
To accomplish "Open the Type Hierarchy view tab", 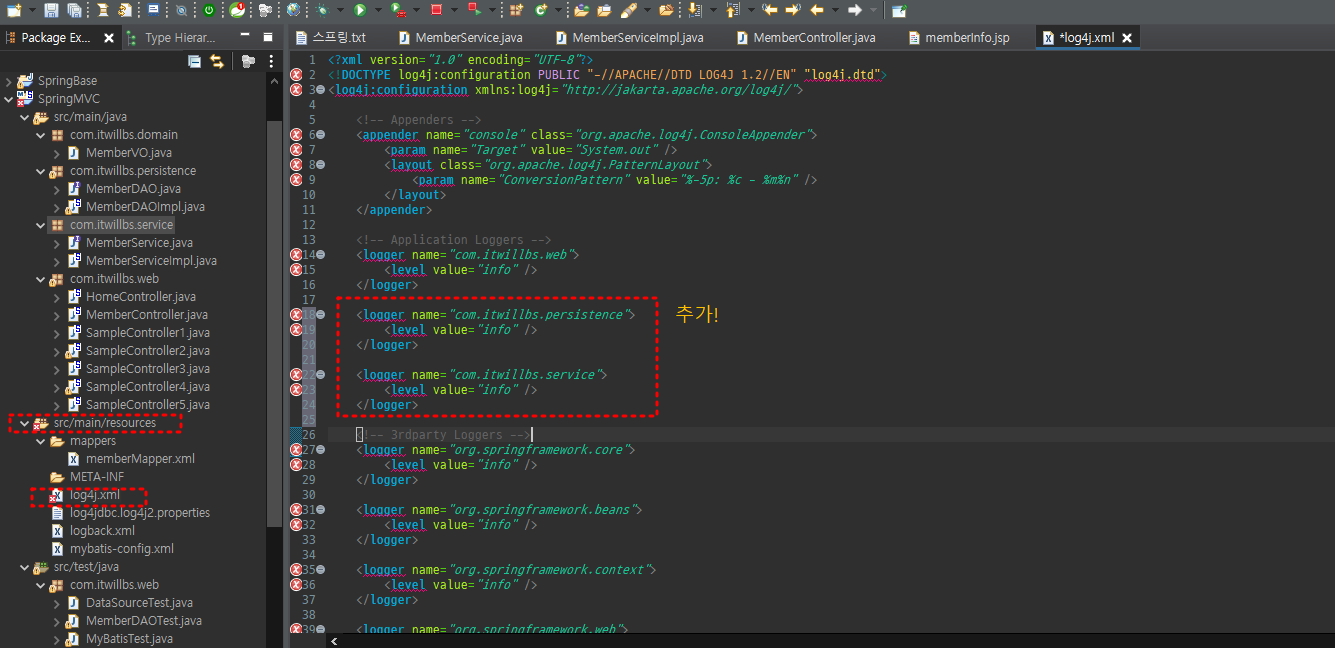I will 172,38.
